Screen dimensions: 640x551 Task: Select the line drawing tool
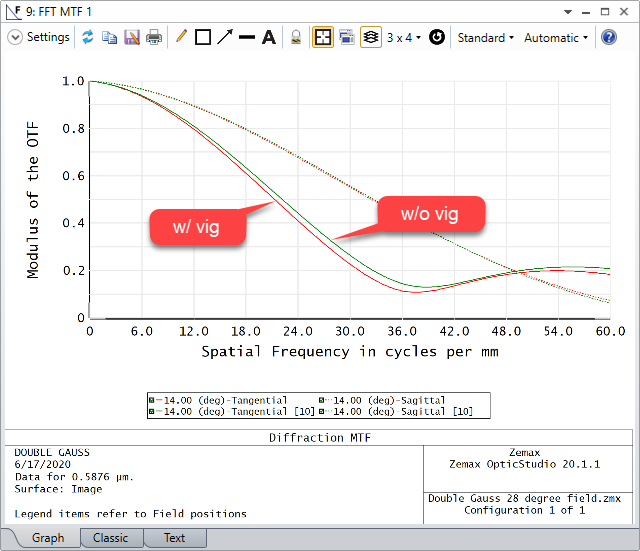pos(247,38)
